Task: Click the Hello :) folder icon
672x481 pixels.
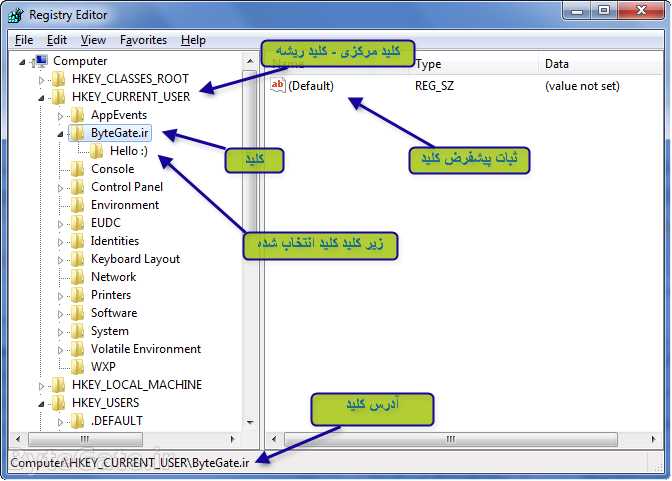Action: click(x=96, y=151)
